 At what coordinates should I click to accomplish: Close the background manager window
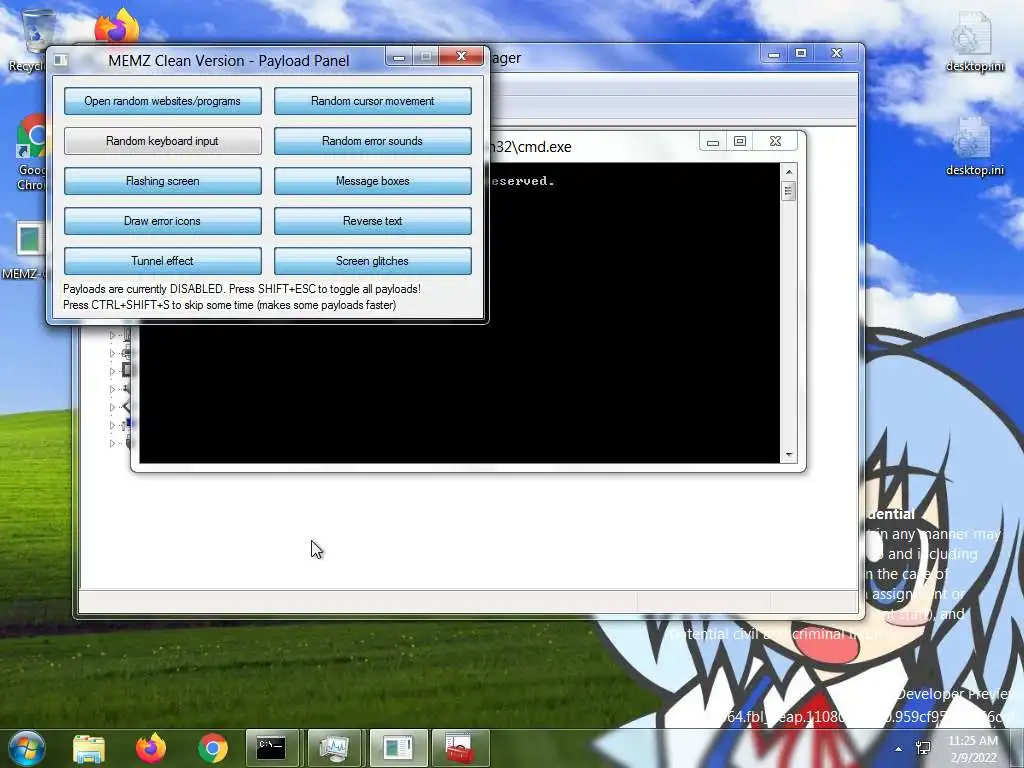tap(837, 54)
